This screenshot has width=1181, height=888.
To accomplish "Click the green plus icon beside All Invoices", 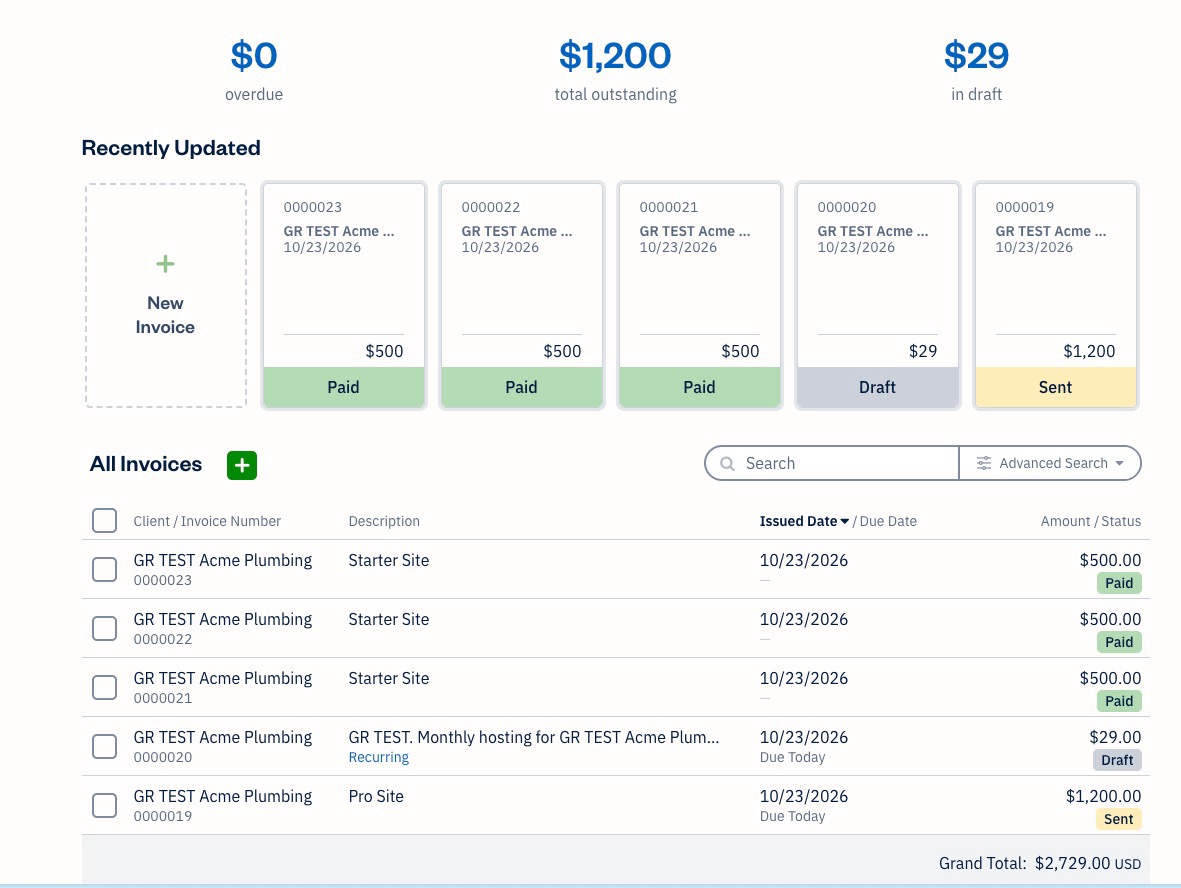I will tap(242, 465).
